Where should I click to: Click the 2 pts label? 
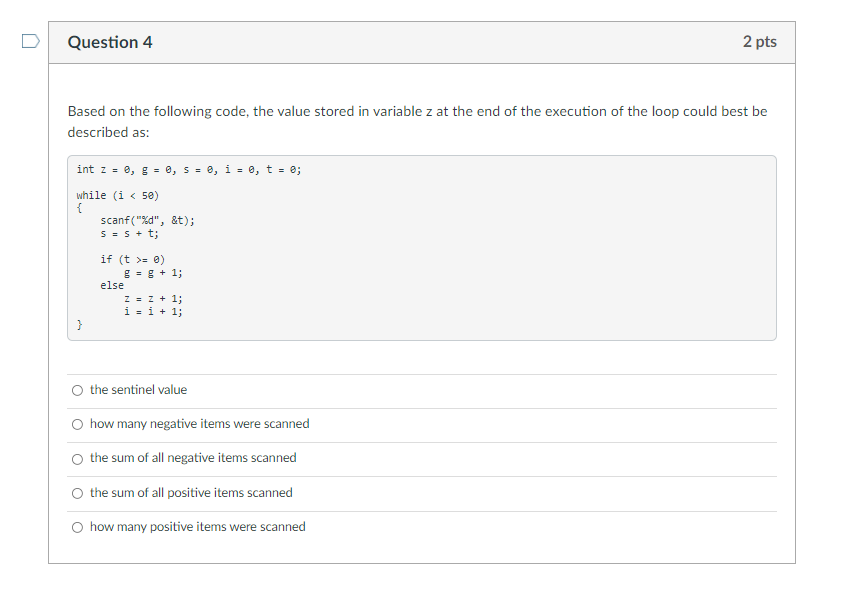pyautogui.click(x=762, y=42)
